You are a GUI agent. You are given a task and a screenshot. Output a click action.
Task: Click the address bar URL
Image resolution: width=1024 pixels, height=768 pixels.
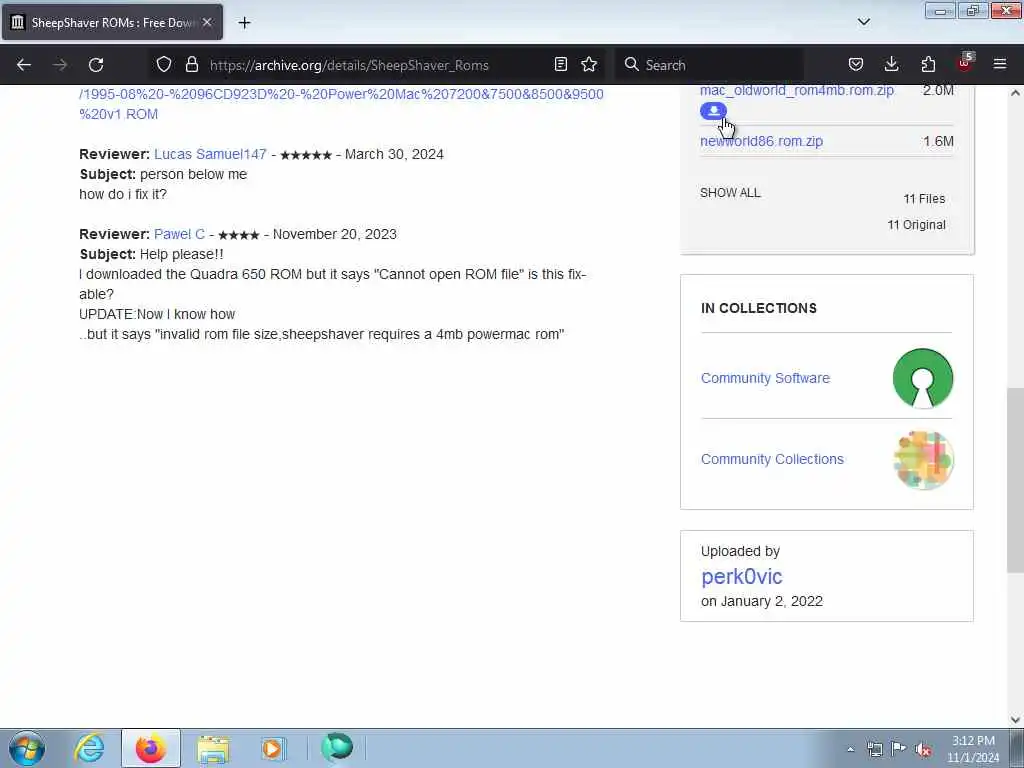(349, 65)
